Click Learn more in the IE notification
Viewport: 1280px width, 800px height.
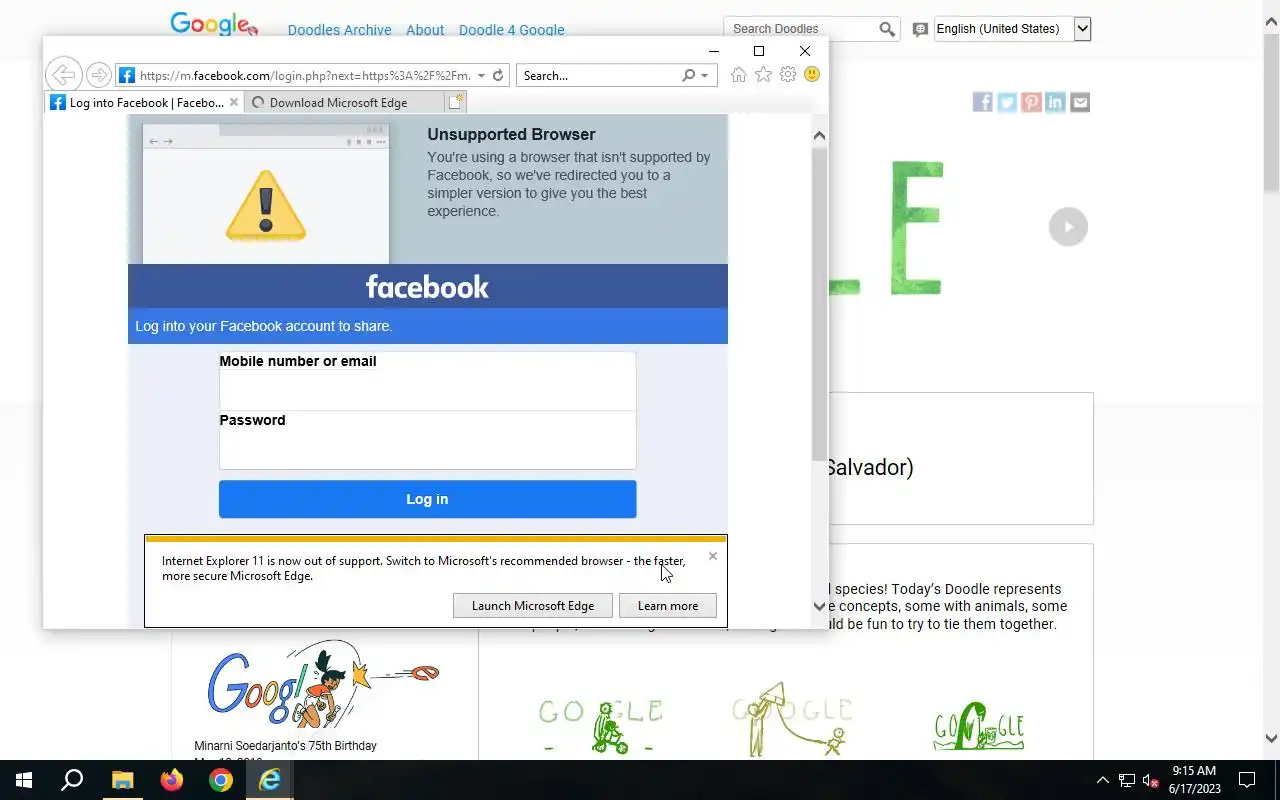click(668, 605)
